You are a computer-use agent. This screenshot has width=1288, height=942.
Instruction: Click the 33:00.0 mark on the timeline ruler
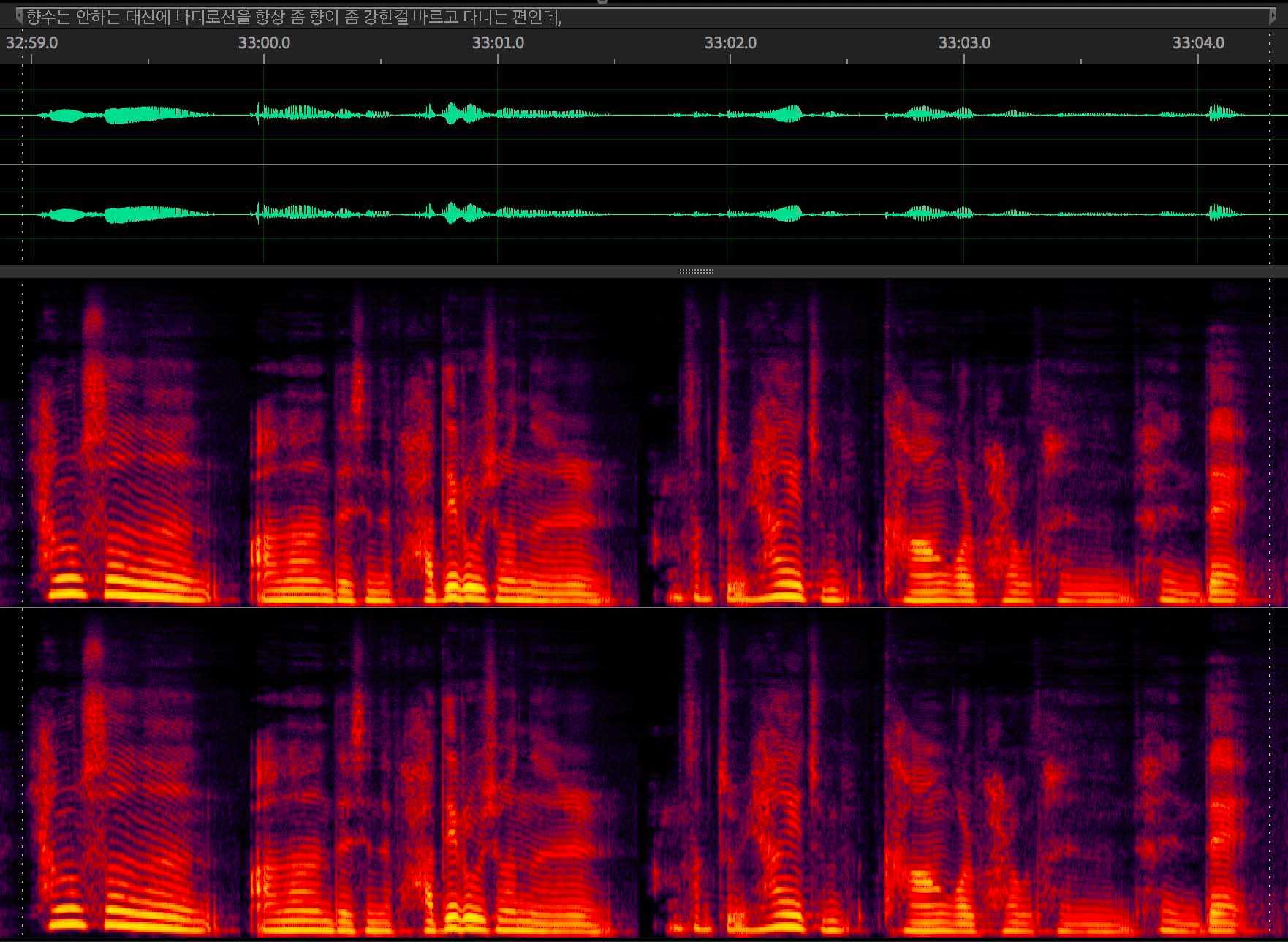point(264,42)
